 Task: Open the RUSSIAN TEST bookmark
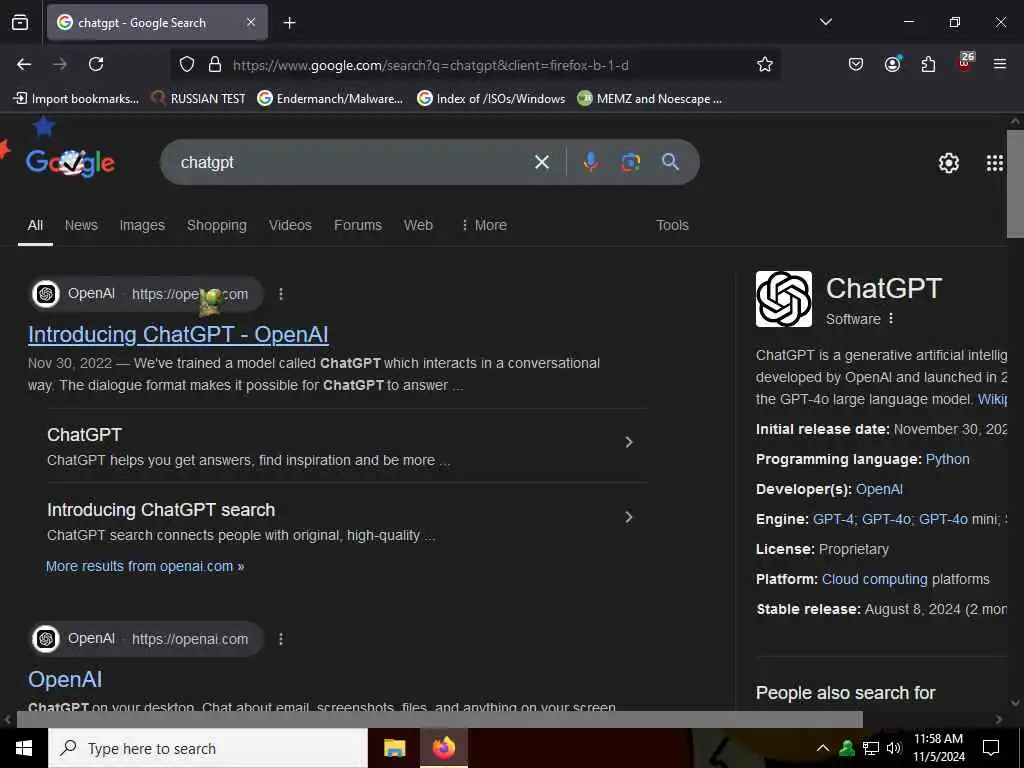[198, 99]
